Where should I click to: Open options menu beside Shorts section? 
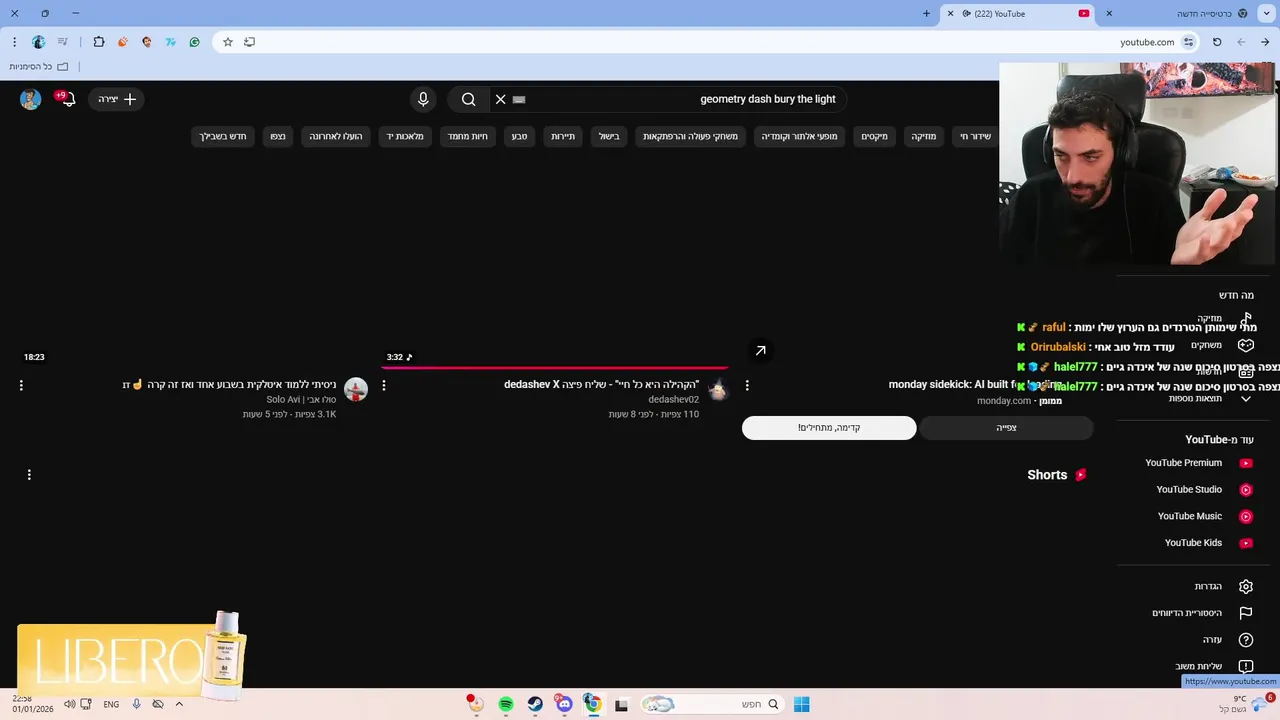pyautogui.click(x=29, y=475)
